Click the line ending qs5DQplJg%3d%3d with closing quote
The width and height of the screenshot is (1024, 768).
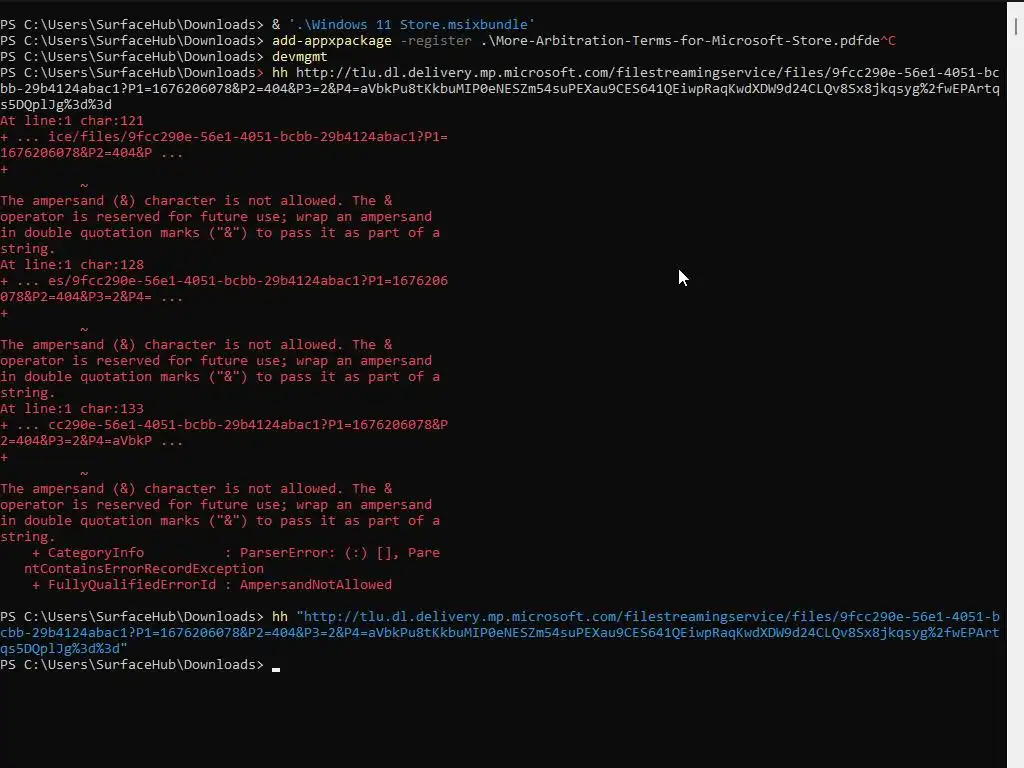pyautogui.click(x=64, y=648)
